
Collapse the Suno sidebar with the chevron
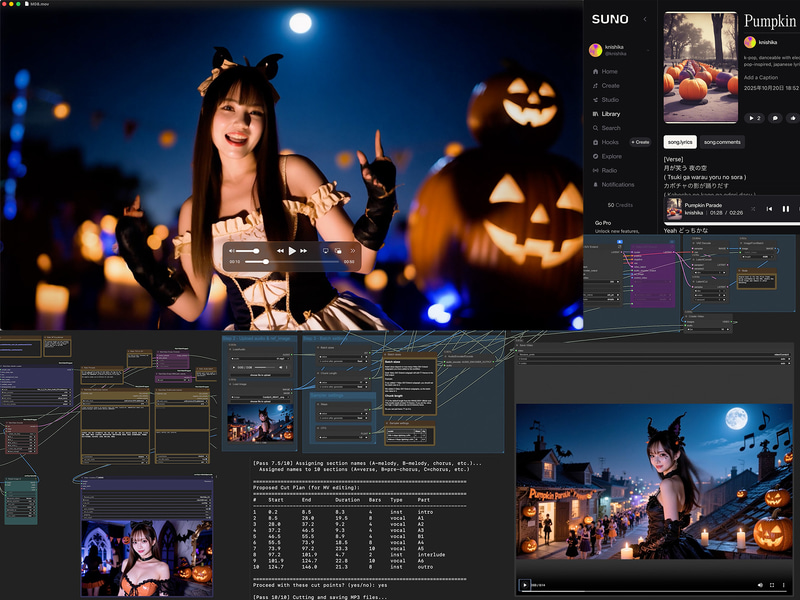(x=644, y=19)
